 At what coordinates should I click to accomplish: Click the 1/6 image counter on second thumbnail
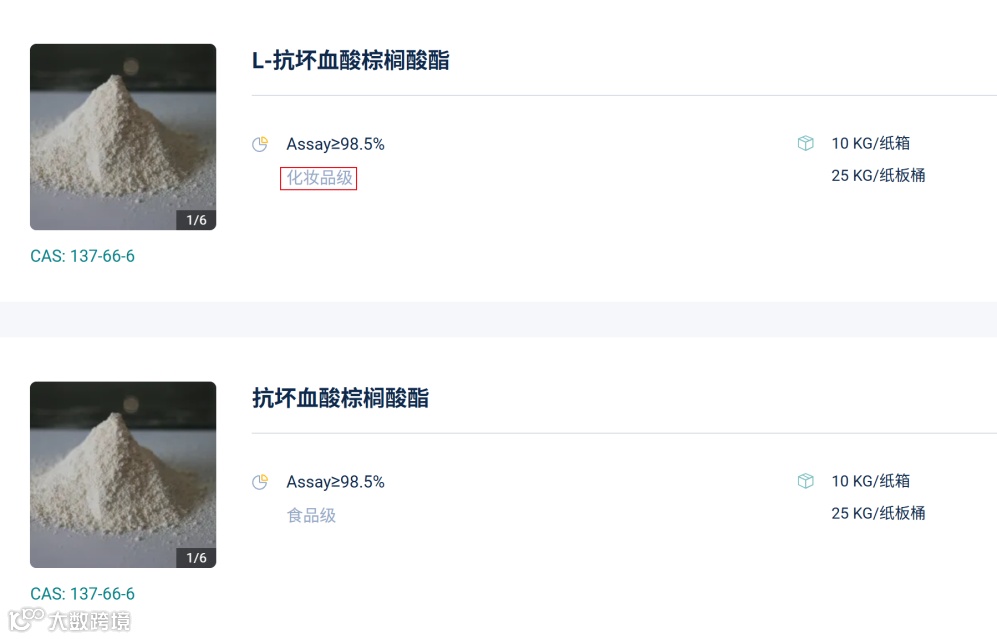(196, 558)
